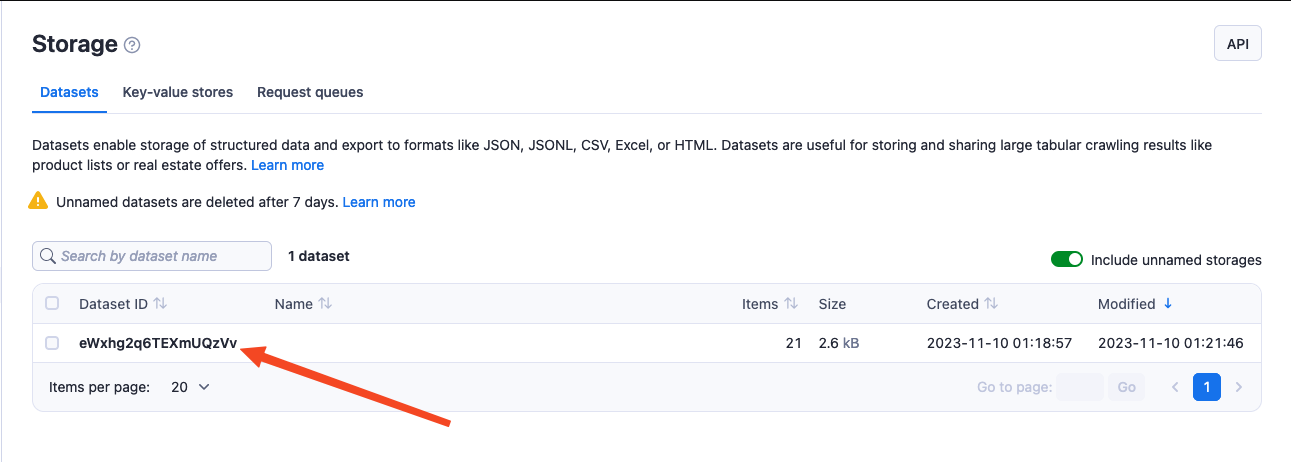
Task: Click the Storage help question mark icon
Action: click(132, 45)
